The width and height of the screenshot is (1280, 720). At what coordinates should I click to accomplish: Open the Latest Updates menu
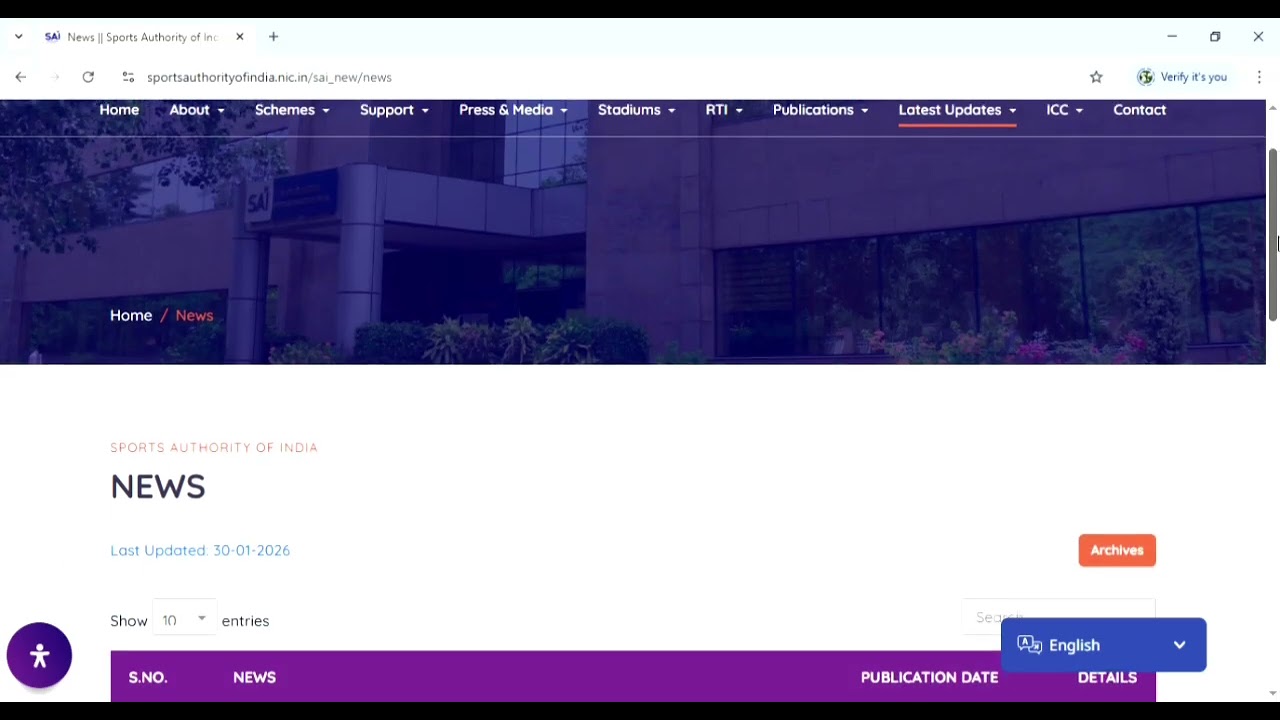click(x=957, y=110)
